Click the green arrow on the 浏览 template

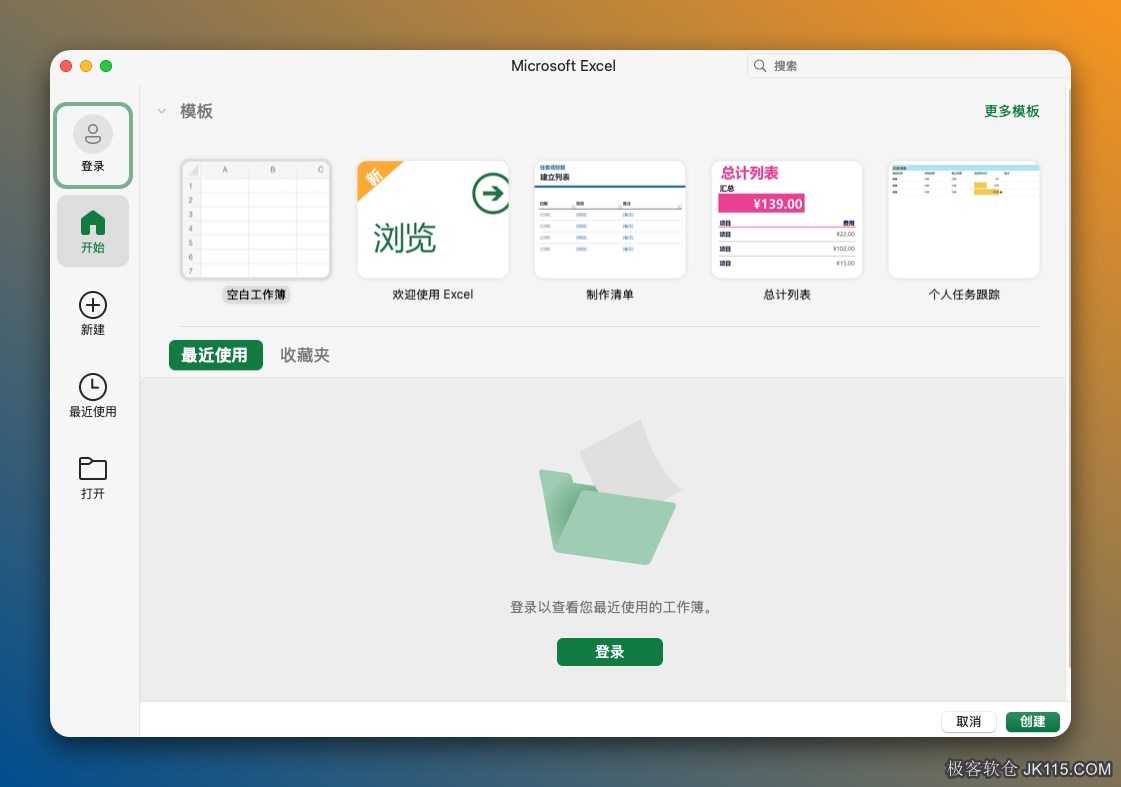point(491,193)
